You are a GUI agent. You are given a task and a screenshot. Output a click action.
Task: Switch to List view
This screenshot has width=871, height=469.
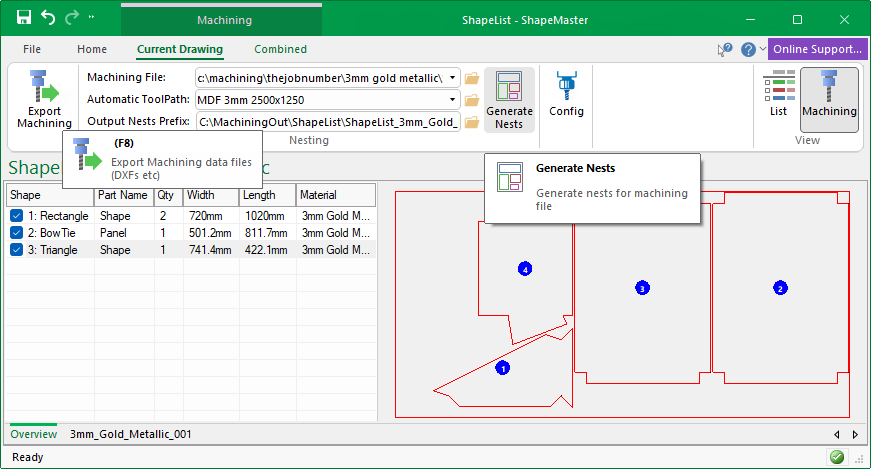[x=778, y=94]
